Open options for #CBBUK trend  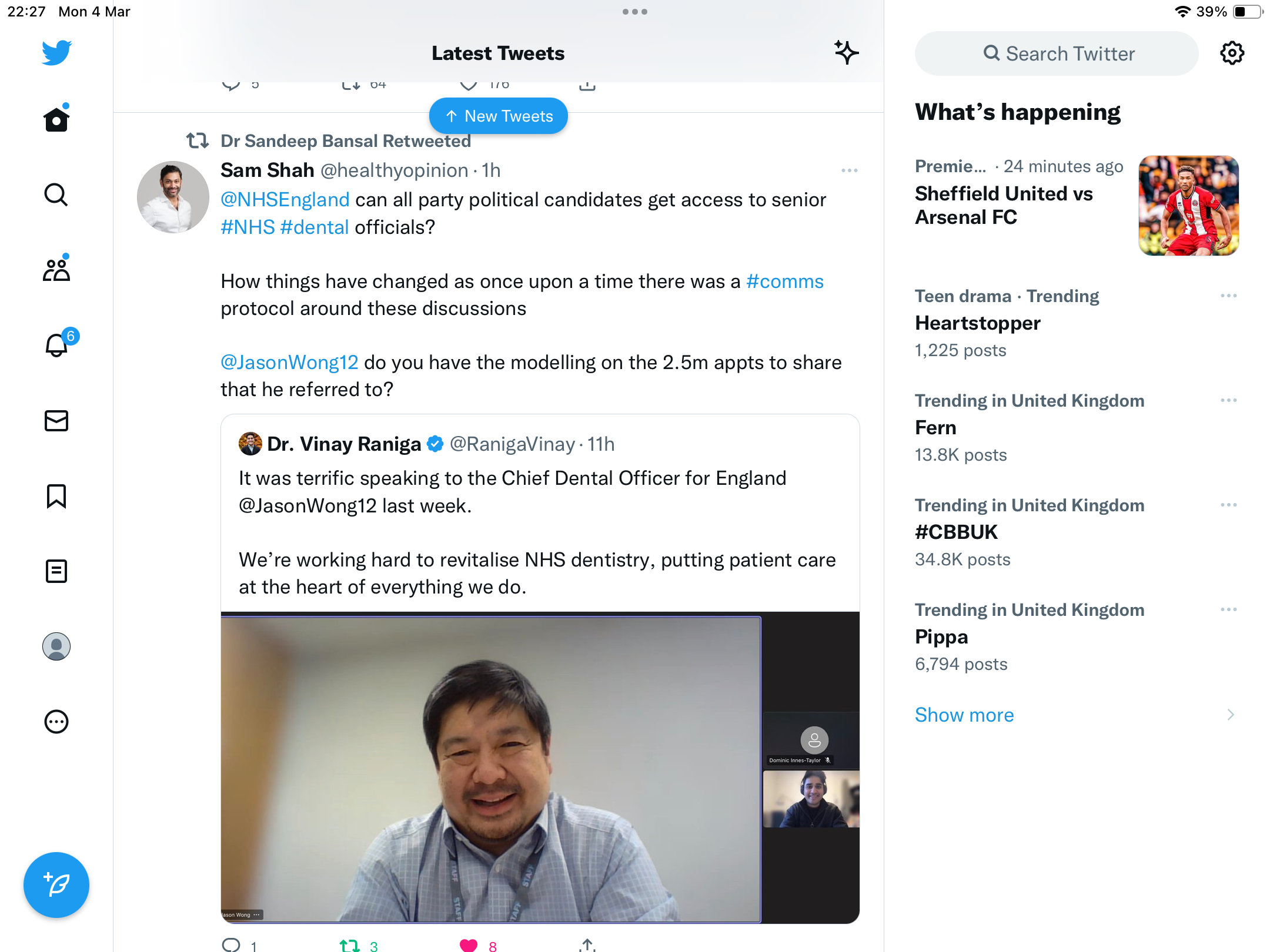click(1229, 505)
